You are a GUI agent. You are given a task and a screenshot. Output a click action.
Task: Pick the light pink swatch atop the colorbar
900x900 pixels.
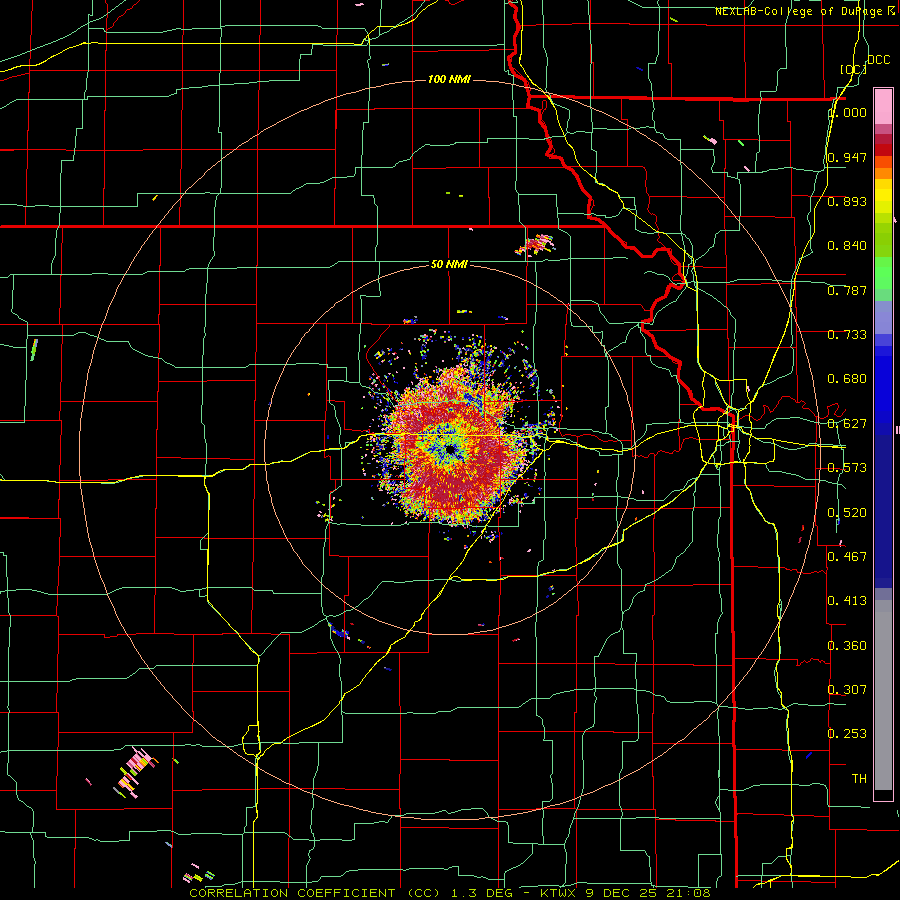click(883, 106)
